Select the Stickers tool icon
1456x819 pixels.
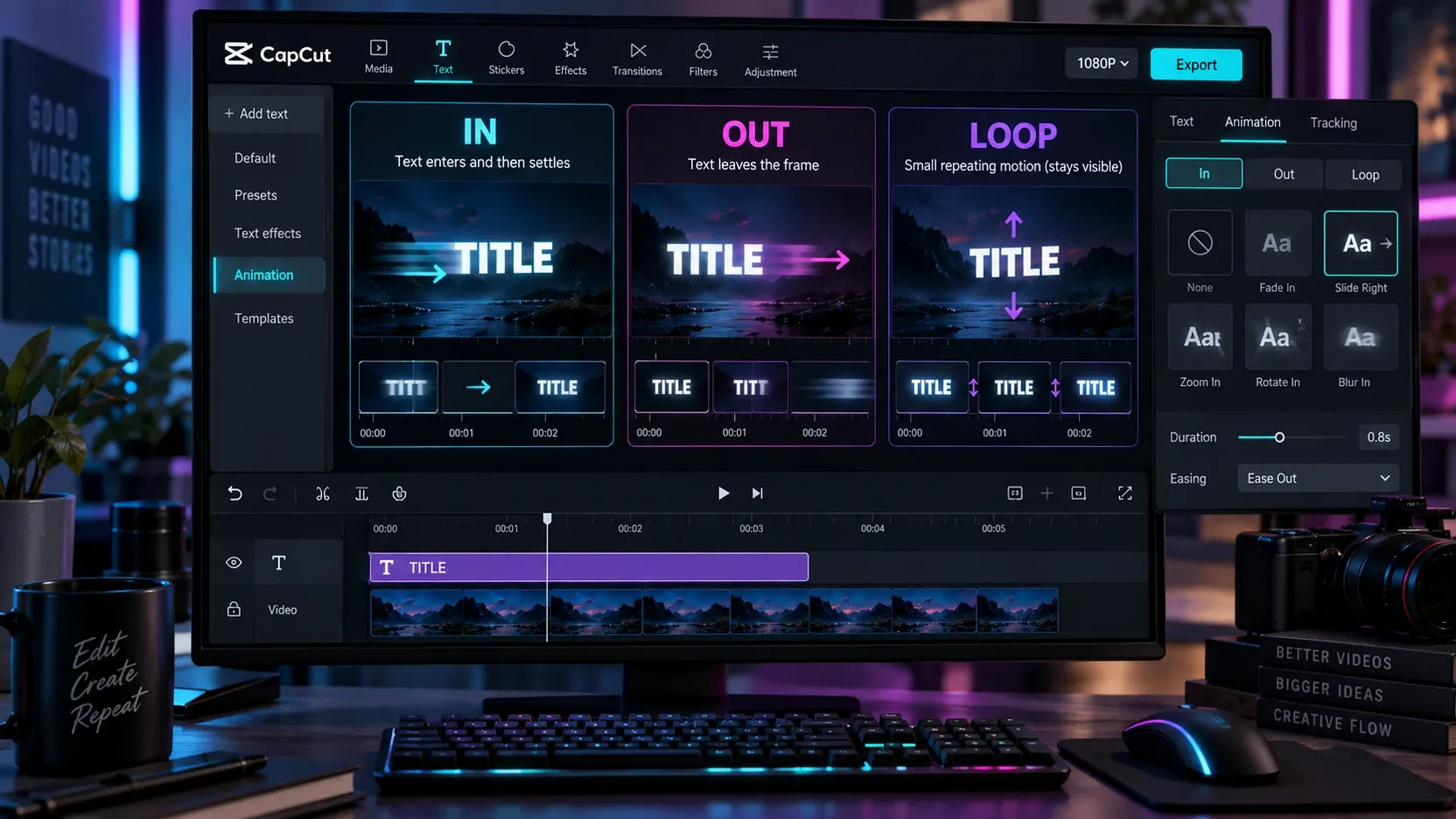(x=506, y=49)
